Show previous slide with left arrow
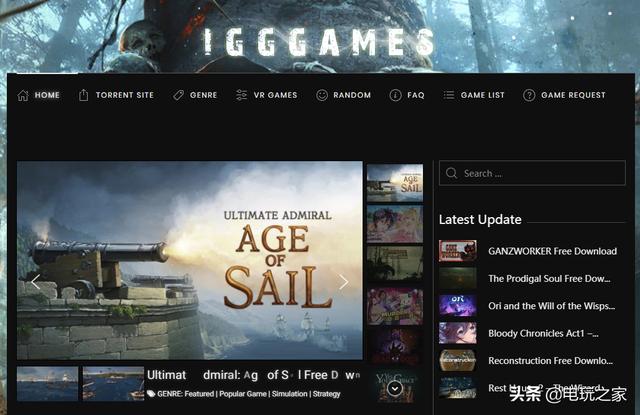This screenshot has height=415, width=640. point(36,282)
